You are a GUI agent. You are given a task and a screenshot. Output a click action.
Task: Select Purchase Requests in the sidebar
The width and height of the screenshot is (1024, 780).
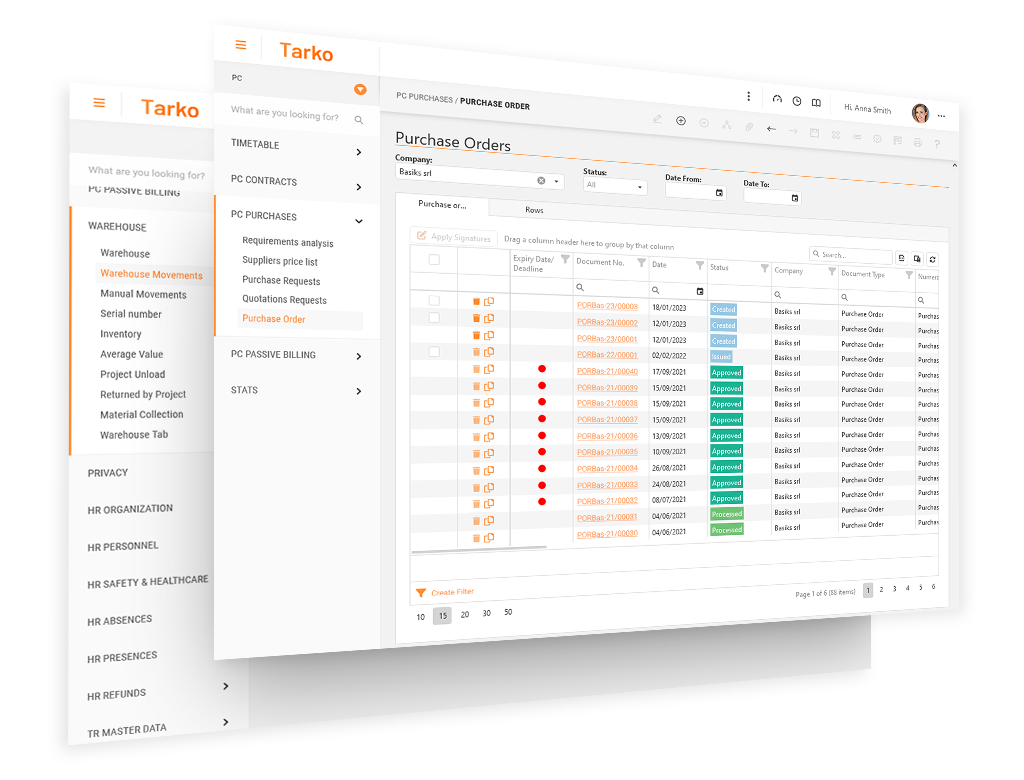coord(281,281)
